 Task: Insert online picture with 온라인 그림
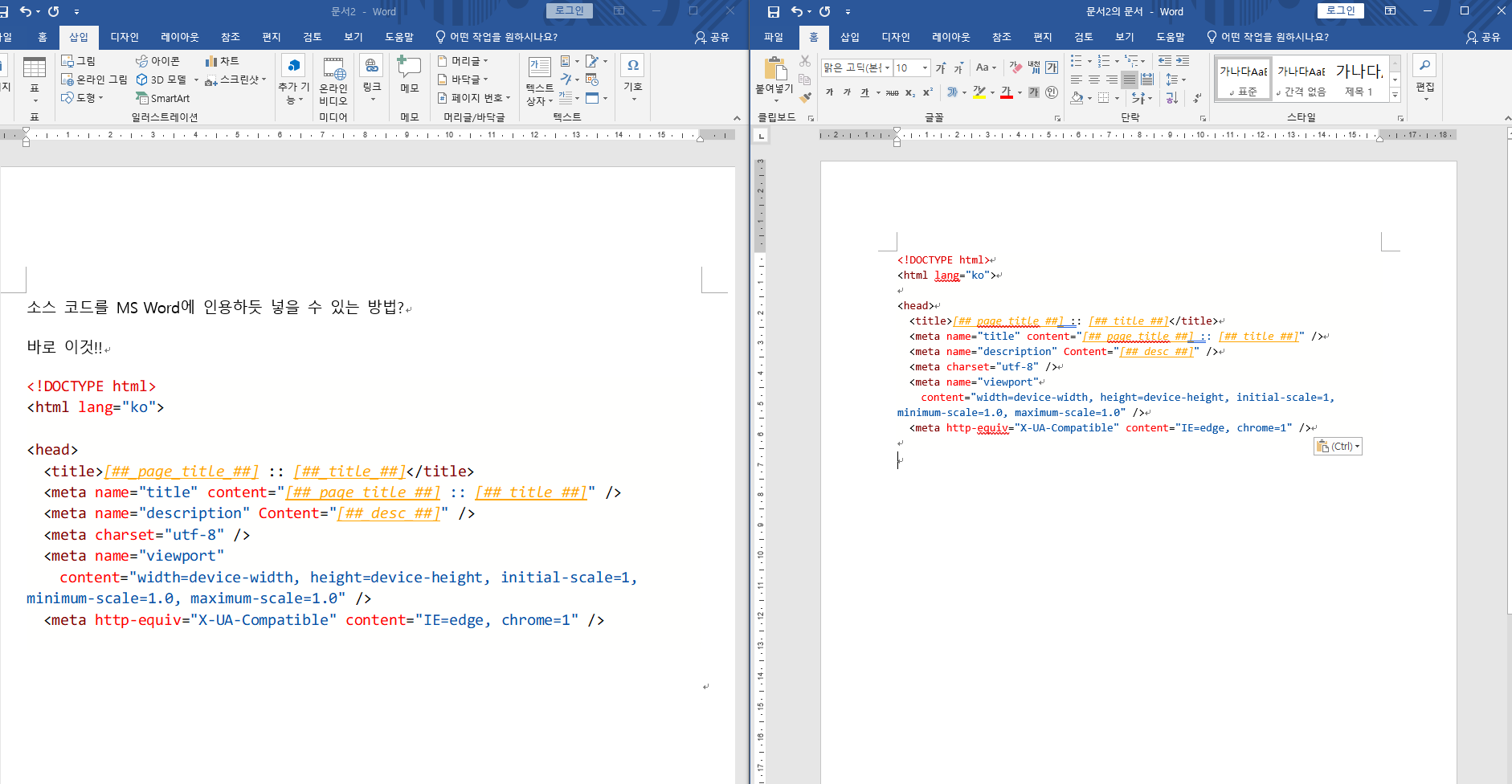pos(94,80)
